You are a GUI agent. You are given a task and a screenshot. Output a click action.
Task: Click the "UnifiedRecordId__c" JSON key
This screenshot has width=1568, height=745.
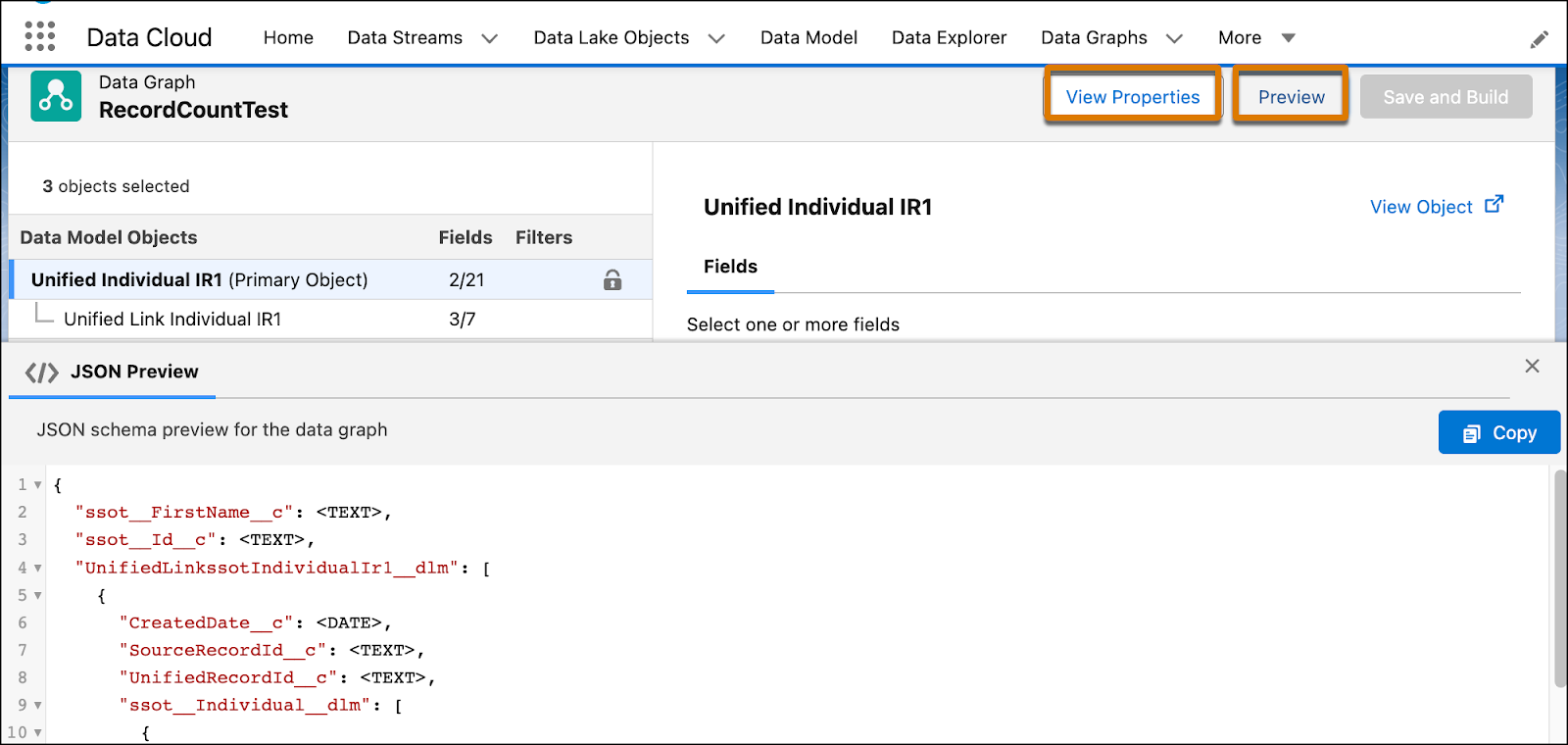tap(228, 677)
